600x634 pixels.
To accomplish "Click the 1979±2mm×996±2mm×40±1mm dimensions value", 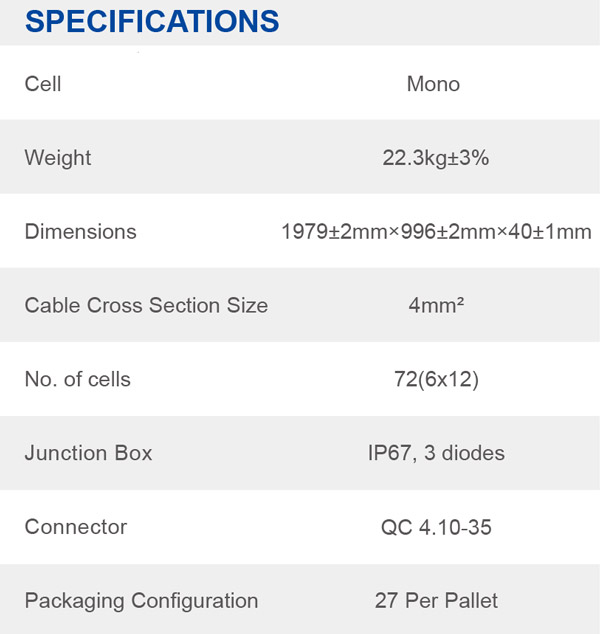I will click(x=436, y=232).
